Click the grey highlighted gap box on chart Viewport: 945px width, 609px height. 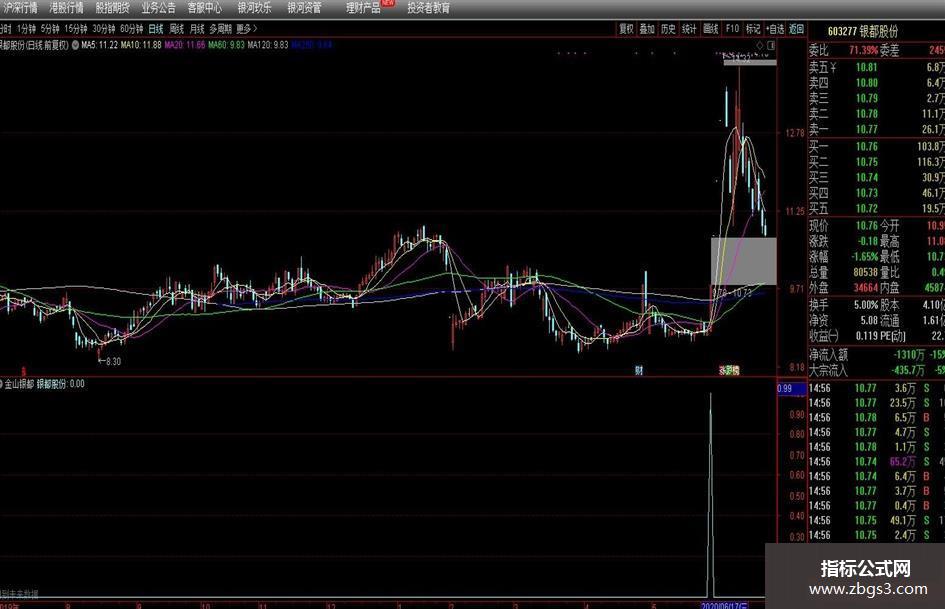point(744,261)
